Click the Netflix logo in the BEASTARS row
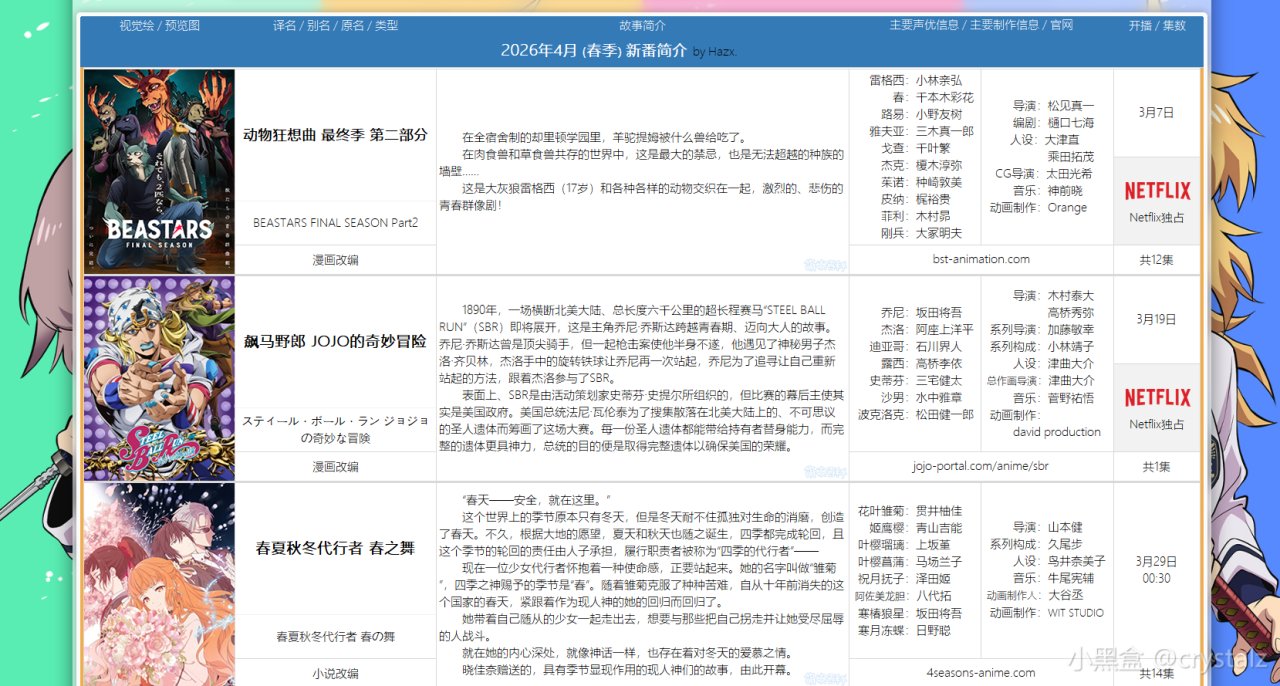Viewport: 1280px width, 686px height. point(1157,190)
